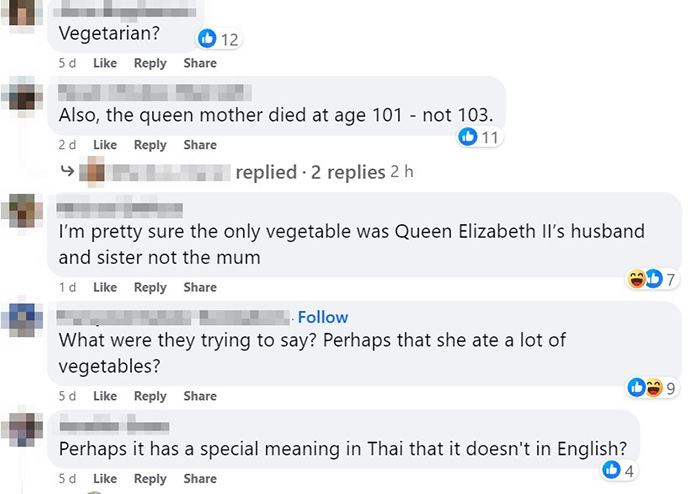The width and height of the screenshot is (700, 494).
Task: Reply to the only vegetable comment
Action: [x=150, y=287]
